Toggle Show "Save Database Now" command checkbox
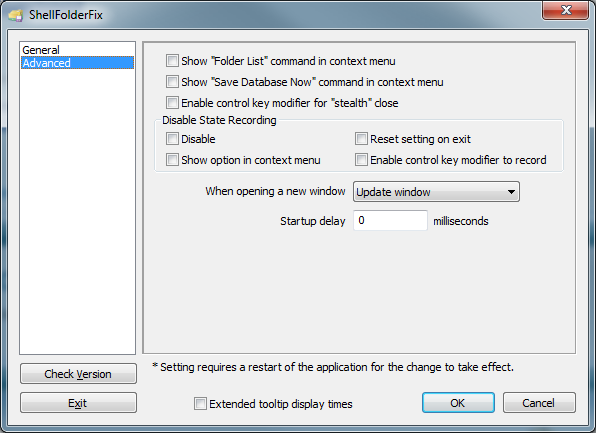This screenshot has height=433, width=596. point(172,82)
